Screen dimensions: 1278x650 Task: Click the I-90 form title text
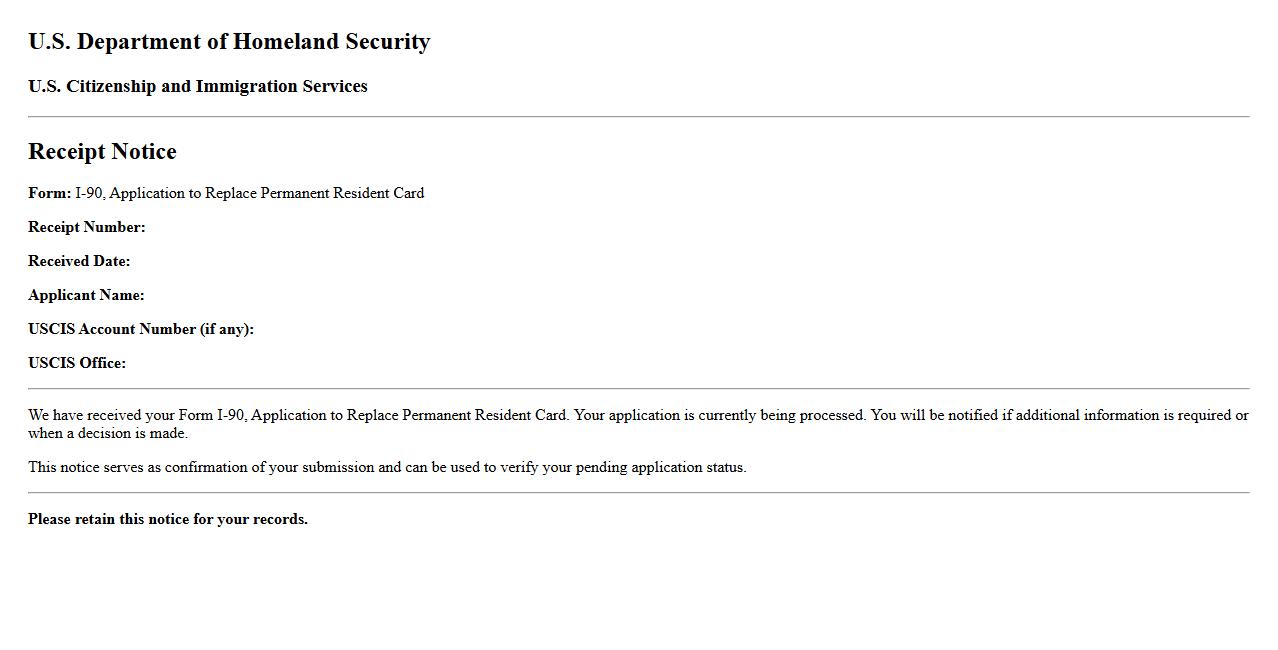coord(250,193)
